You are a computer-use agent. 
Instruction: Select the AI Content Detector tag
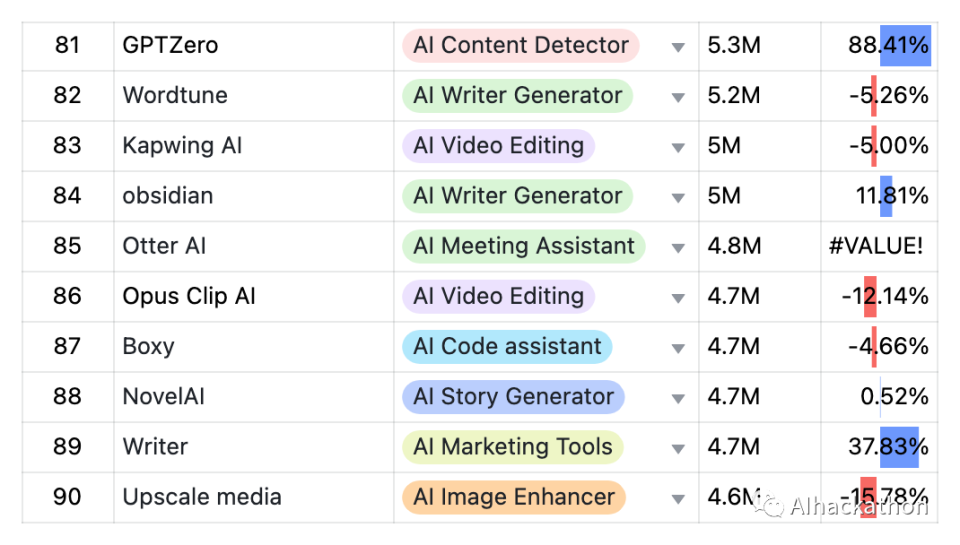click(x=520, y=45)
